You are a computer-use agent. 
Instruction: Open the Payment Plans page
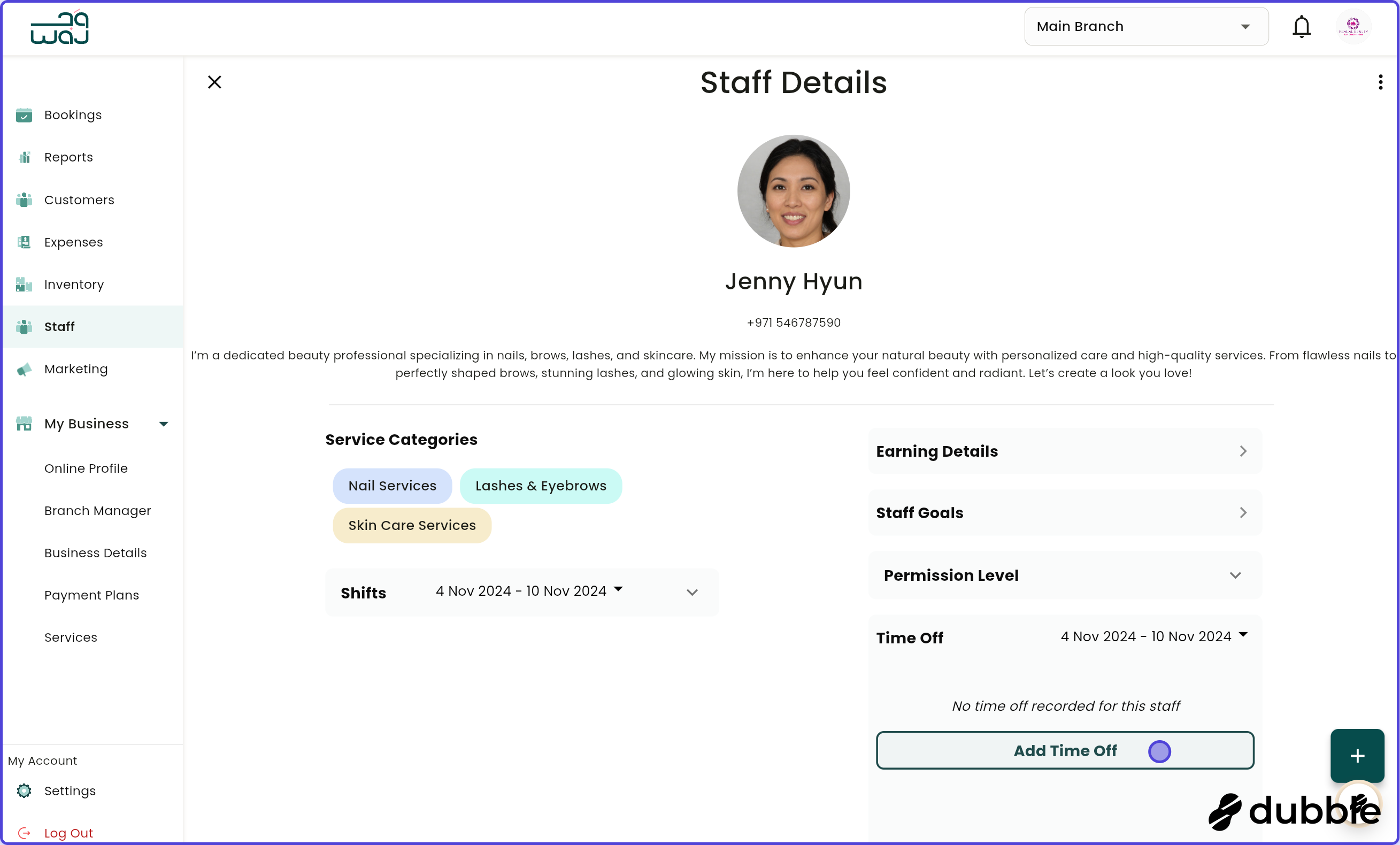(91, 595)
